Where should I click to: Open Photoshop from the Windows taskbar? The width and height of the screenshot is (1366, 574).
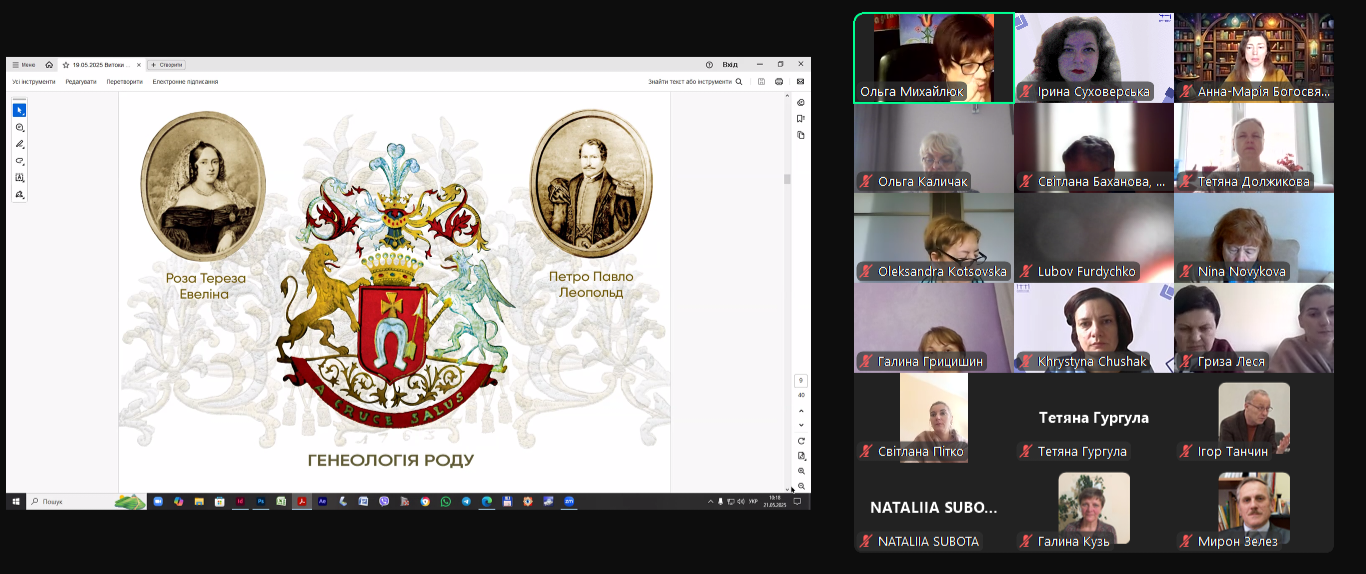261,501
